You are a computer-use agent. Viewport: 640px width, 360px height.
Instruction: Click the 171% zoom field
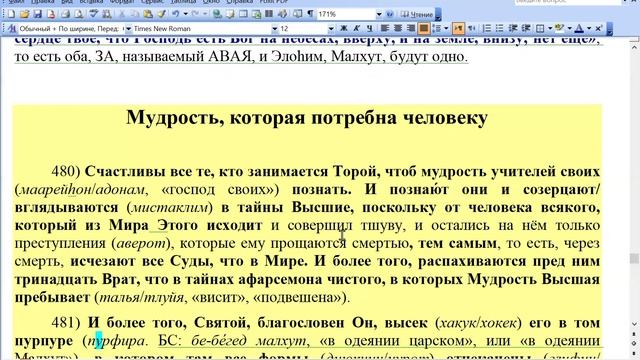point(346,14)
